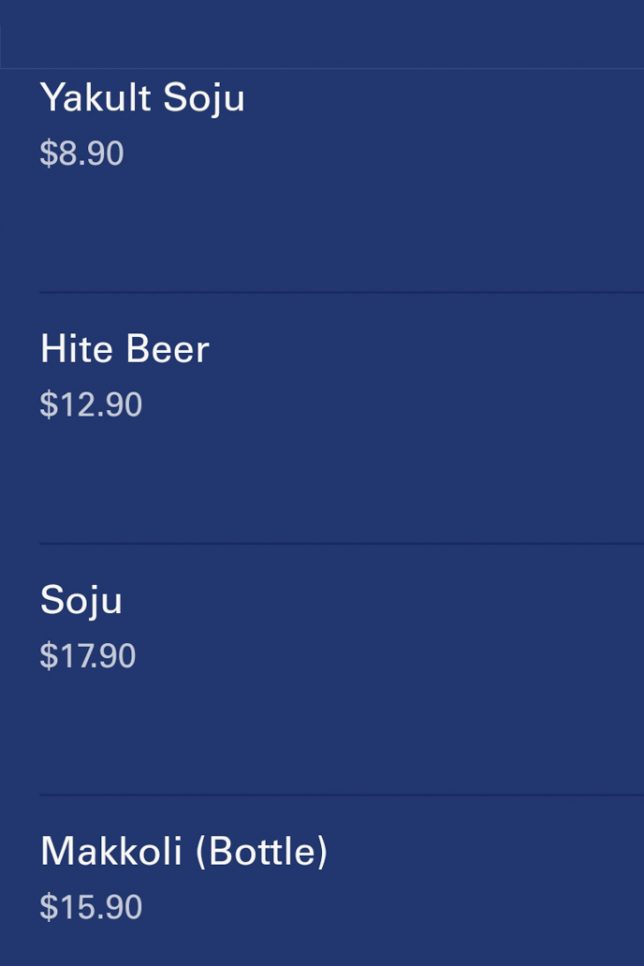Open the Hite Beer menu item
The image size is (644, 966).
point(124,349)
